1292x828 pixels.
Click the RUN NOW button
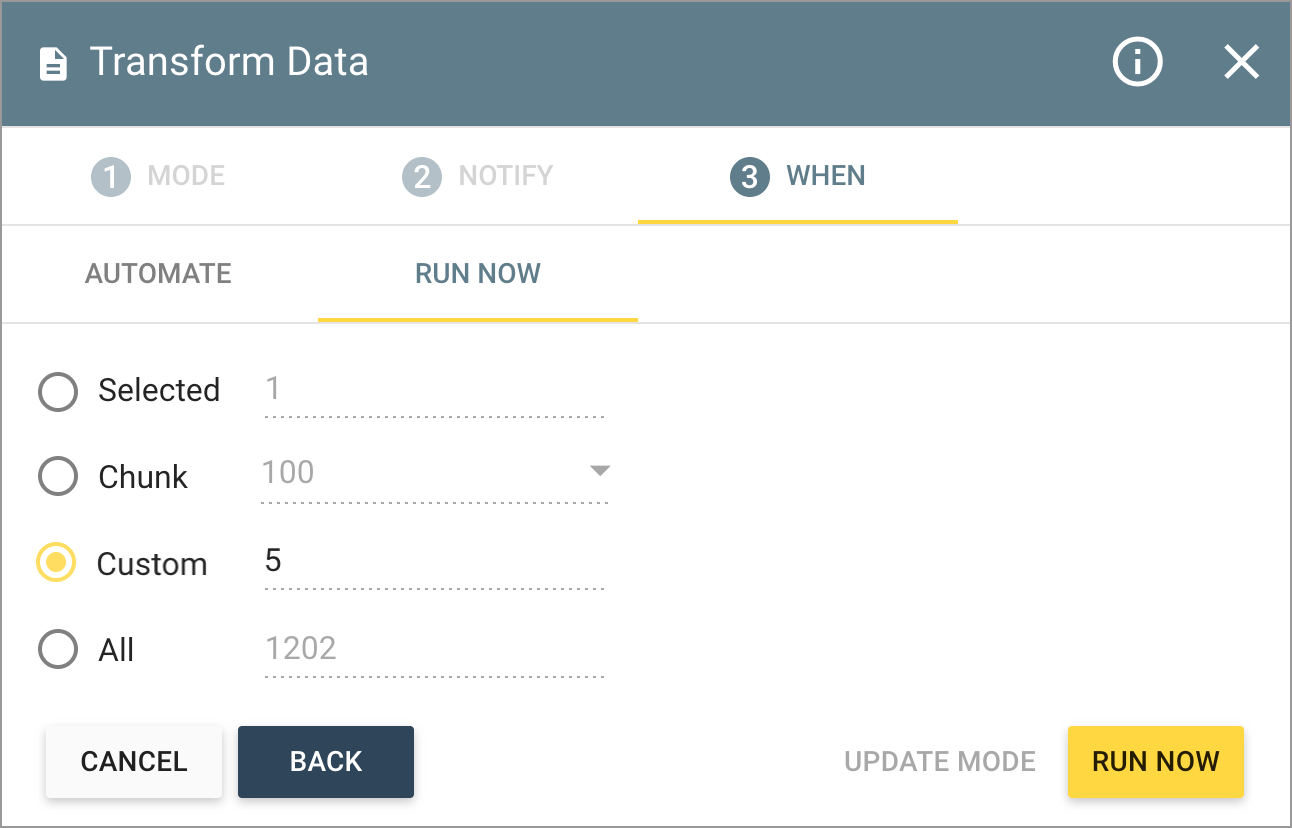pyautogui.click(x=1155, y=761)
